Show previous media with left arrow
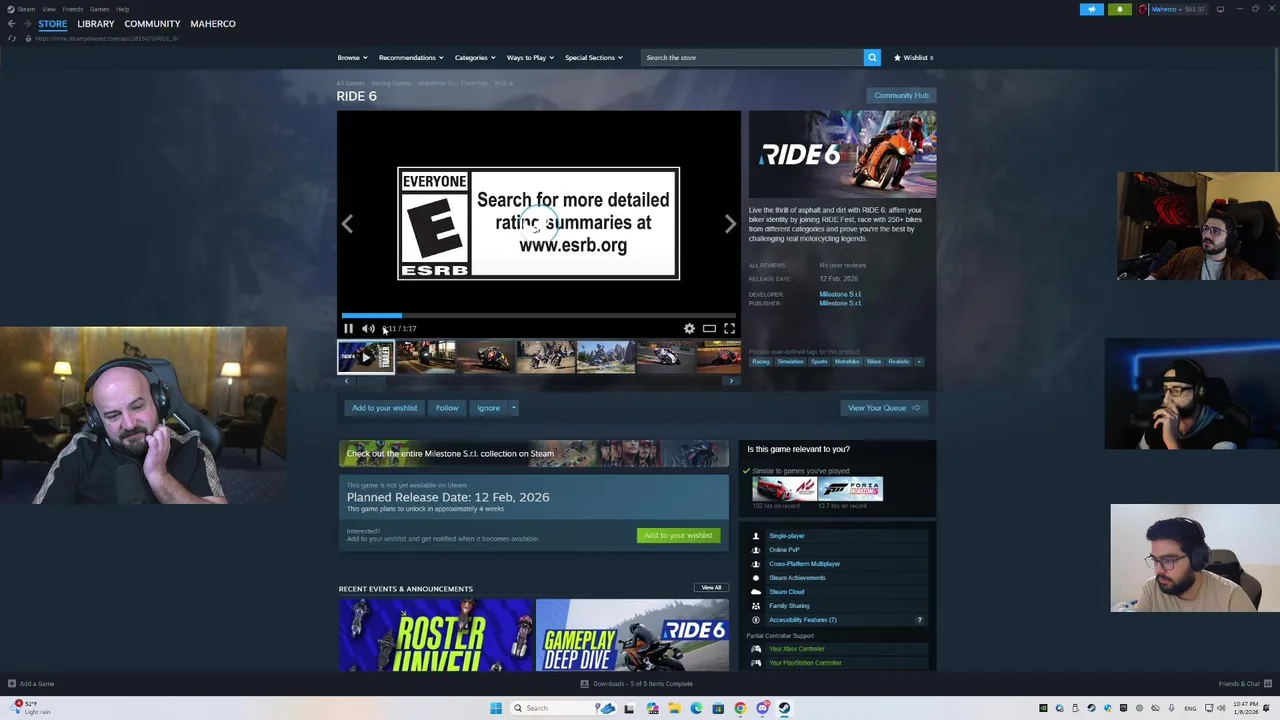The height and width of the screenshot is (720, 1280). tap(347, 224)
